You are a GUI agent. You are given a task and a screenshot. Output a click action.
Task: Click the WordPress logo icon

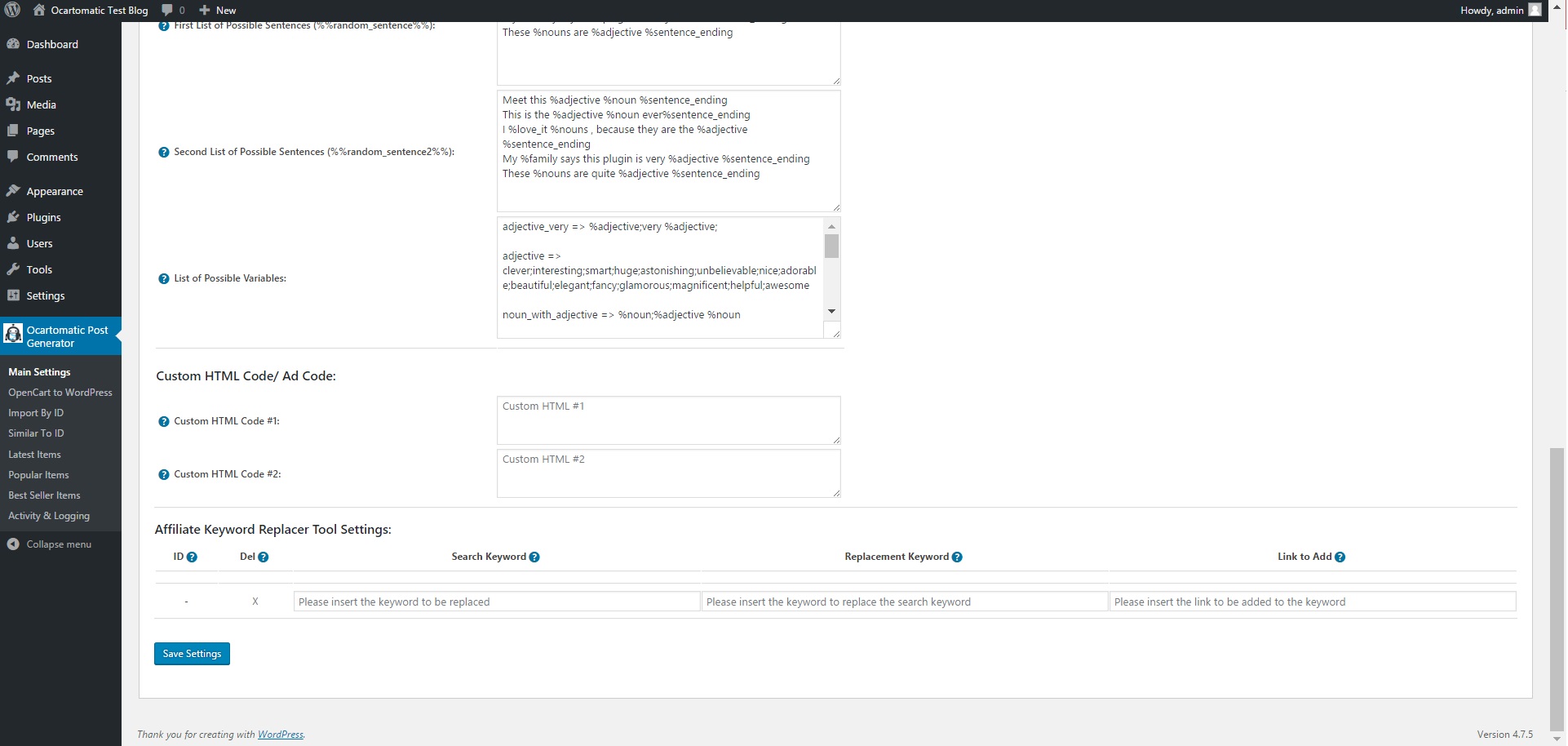click(x=12, y=11)
